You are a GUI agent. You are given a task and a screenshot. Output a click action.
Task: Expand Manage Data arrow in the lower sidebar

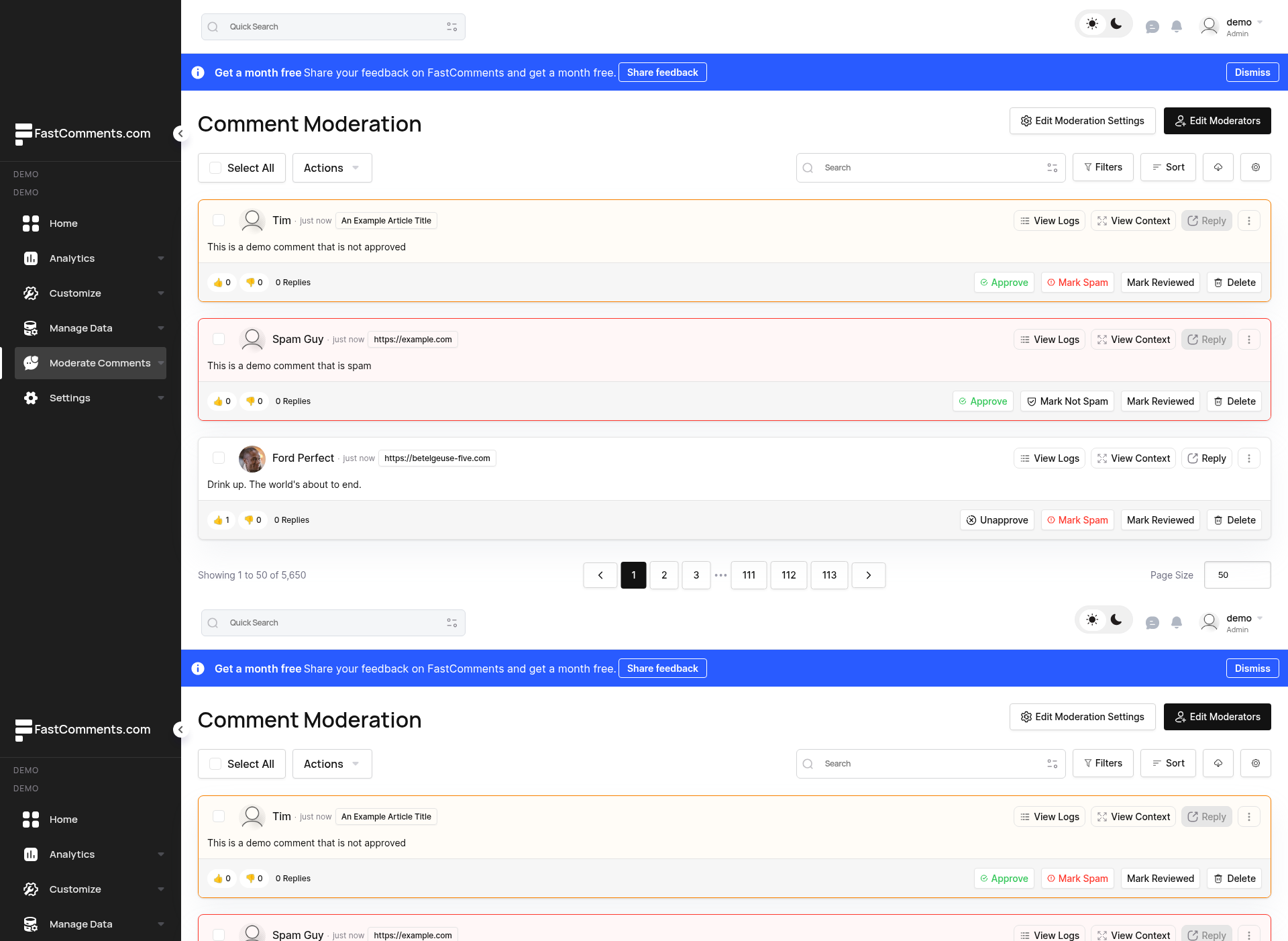tap(161, 924)
